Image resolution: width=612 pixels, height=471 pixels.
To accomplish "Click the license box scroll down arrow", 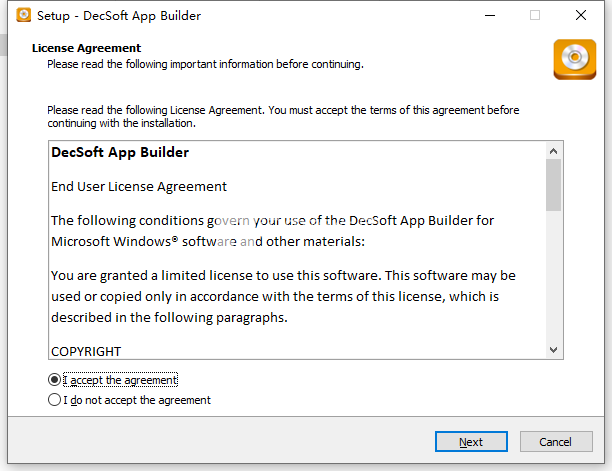I will click(553, 350).
